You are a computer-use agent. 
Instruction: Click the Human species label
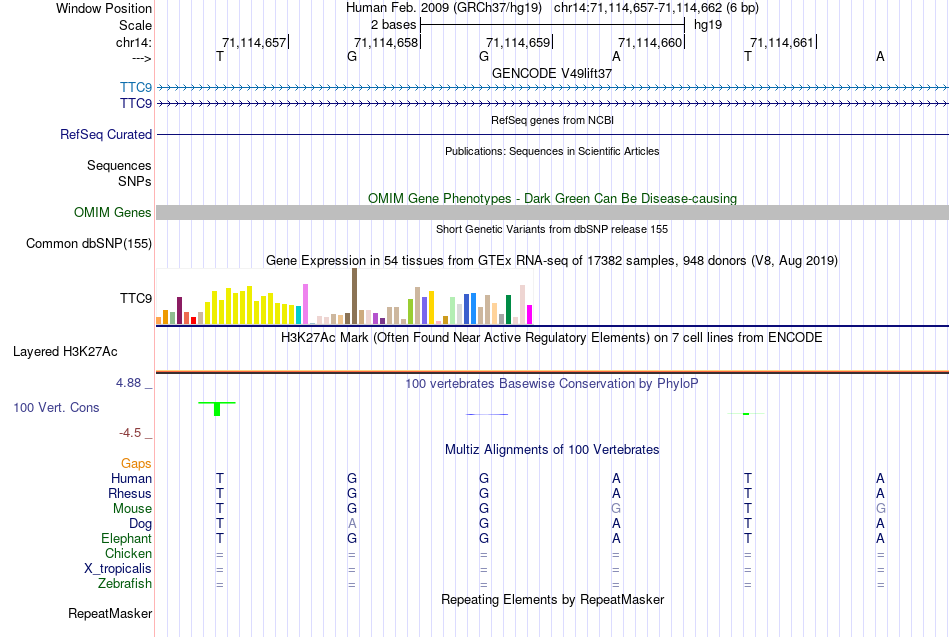point(131,478)
